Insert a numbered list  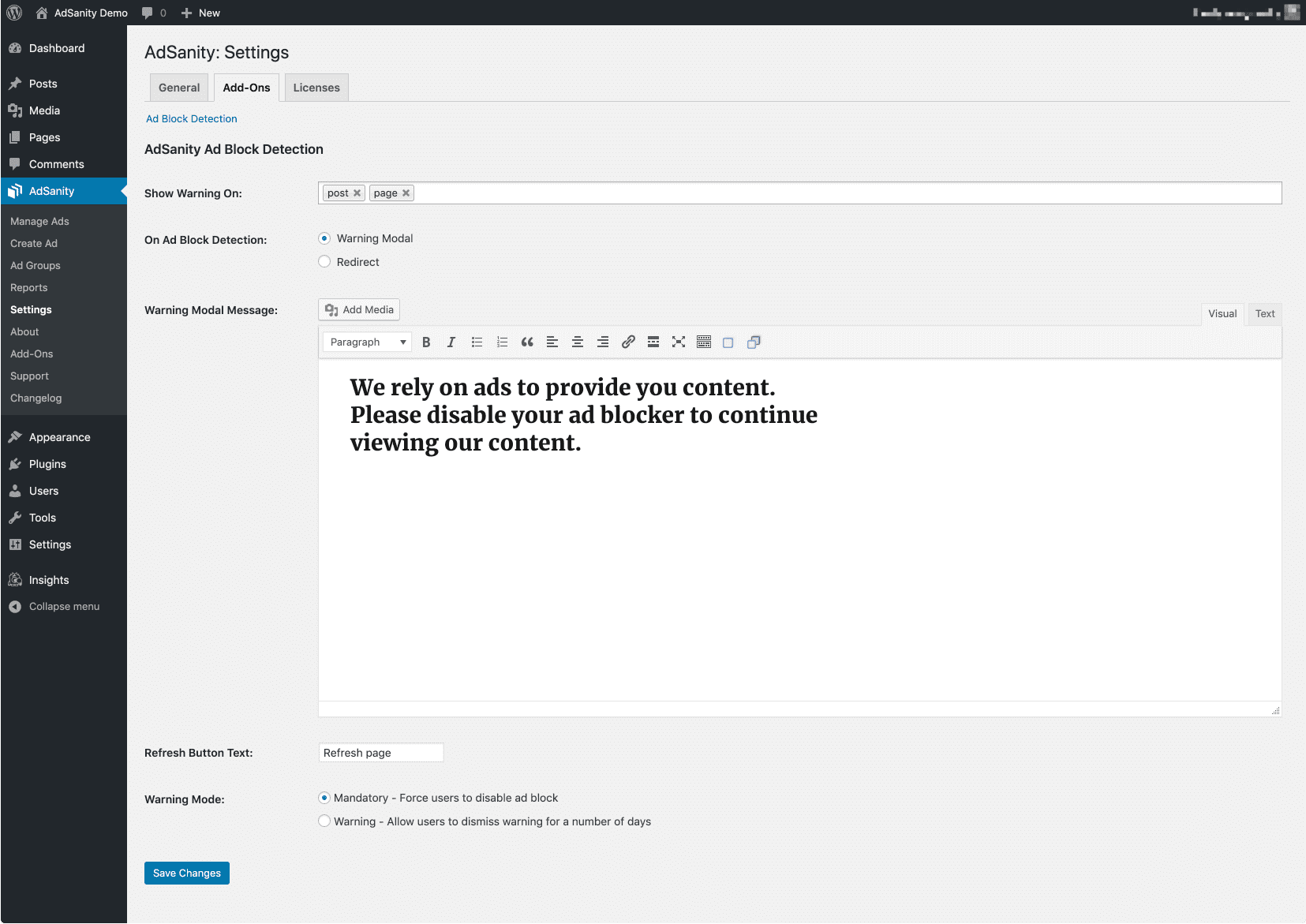(x=502, y=342)
